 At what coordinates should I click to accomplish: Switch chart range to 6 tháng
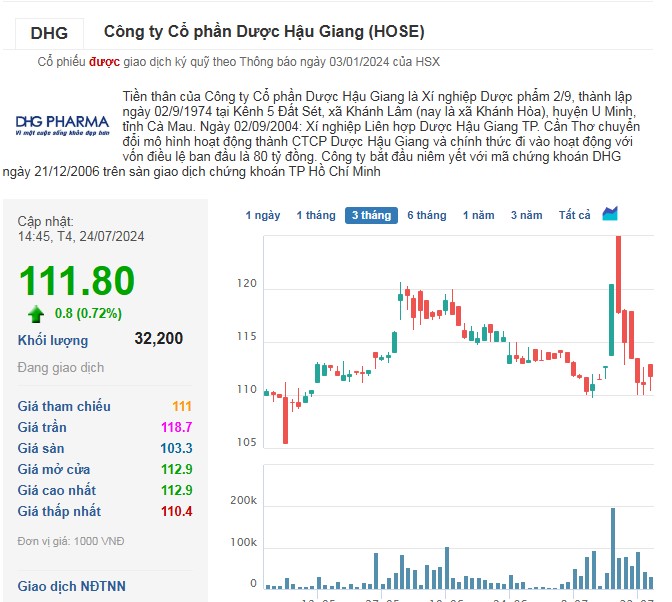point(426,215)
